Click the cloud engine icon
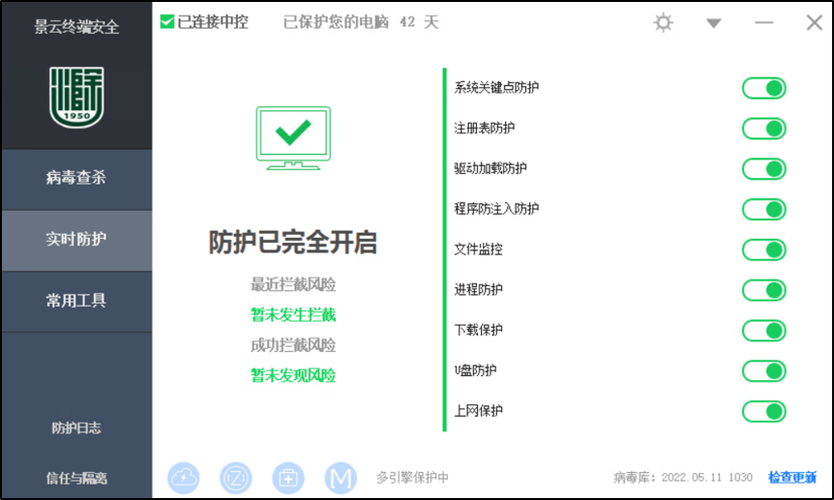The height and width of the screenshot is (500, 834). click(x=184, y=477)
